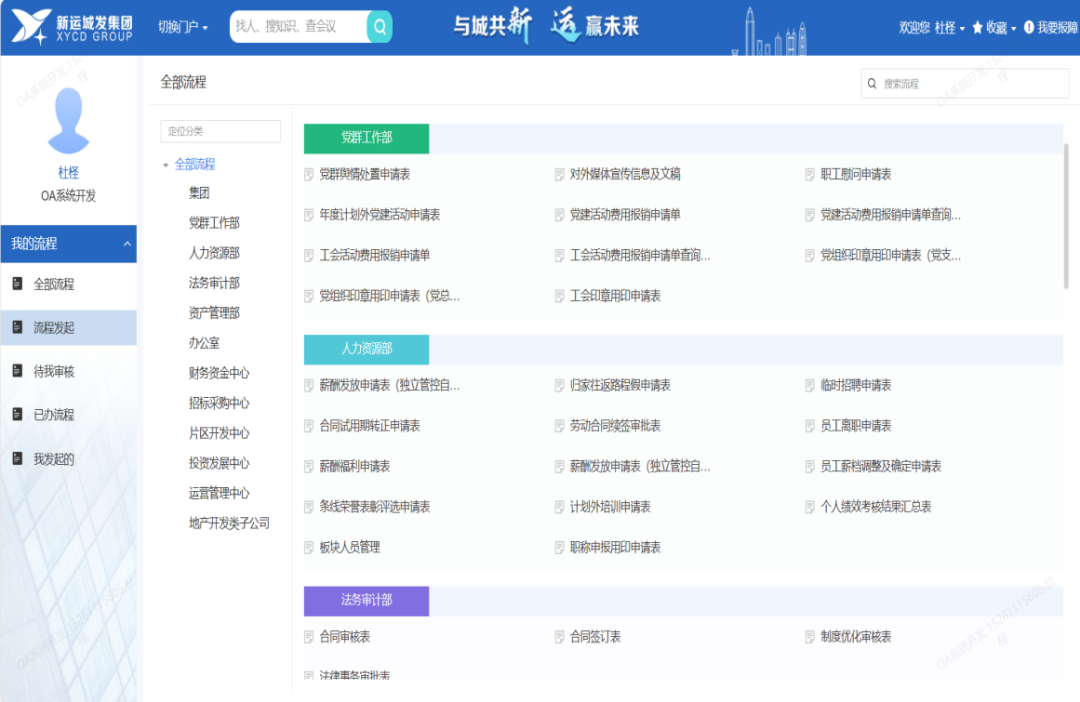
Task: Open the 切换门户 dropdown
Action: pos(183,27)
